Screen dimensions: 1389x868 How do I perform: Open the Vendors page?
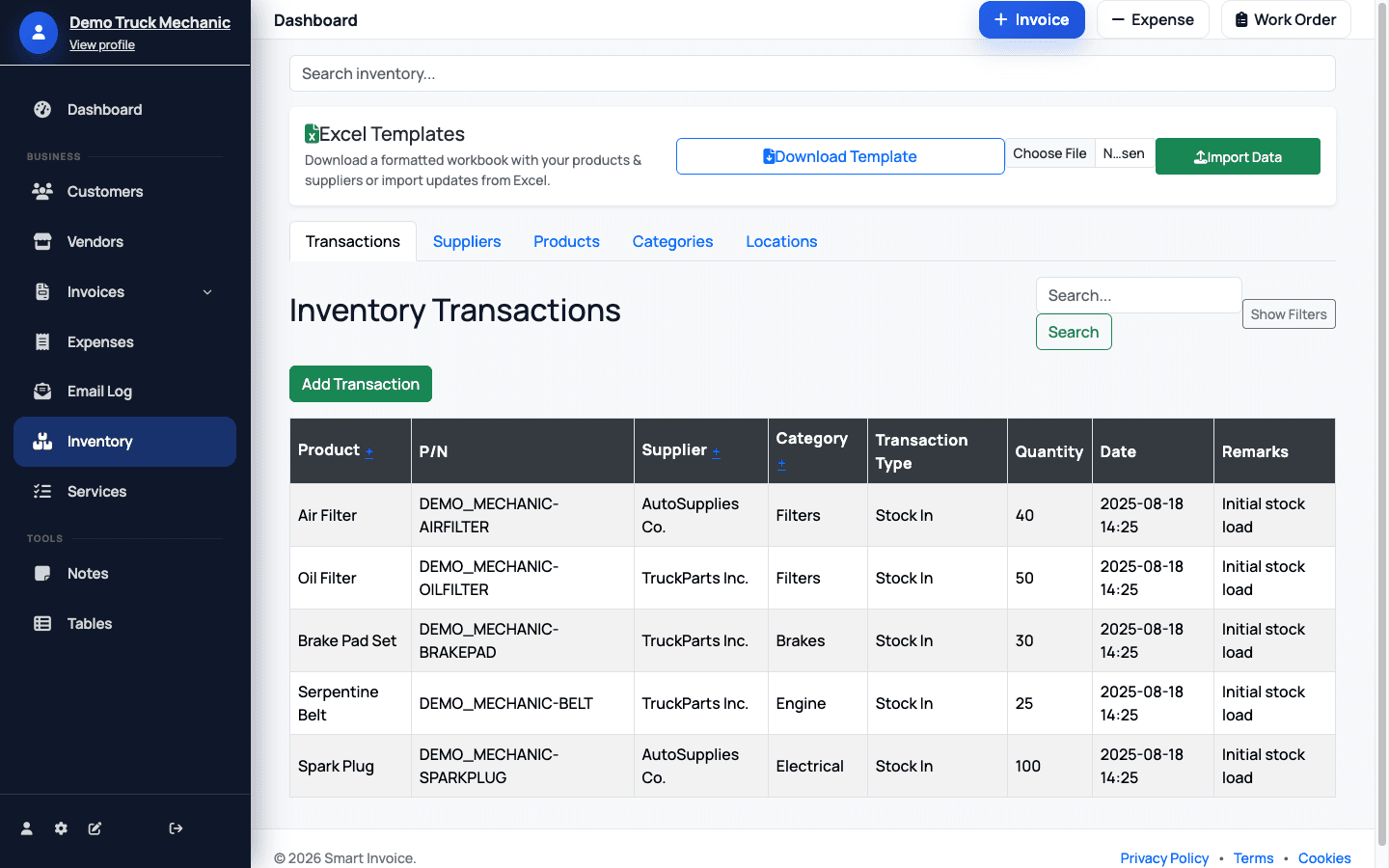124,242
